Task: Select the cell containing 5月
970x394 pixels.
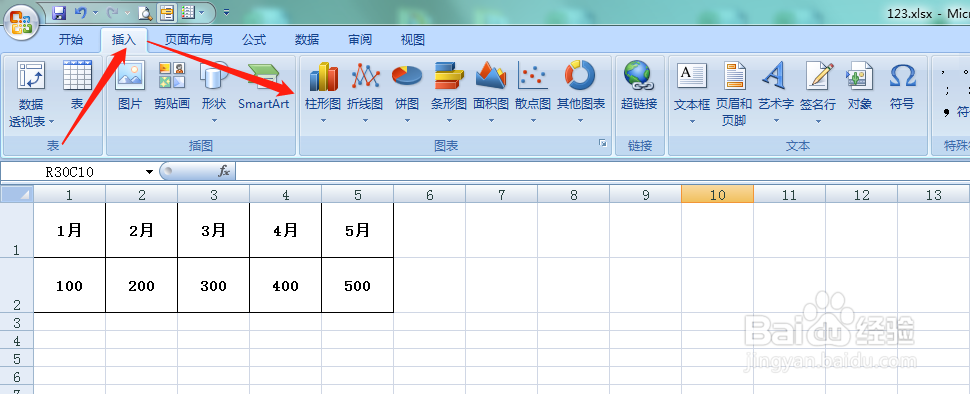Action: pos(358,230)
